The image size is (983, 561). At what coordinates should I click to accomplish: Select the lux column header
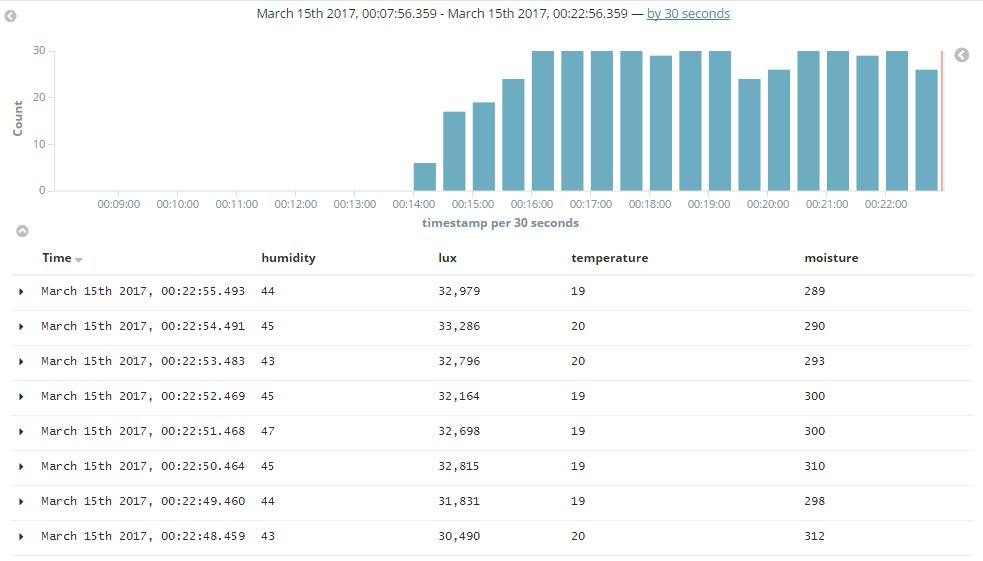click(447, 258)
